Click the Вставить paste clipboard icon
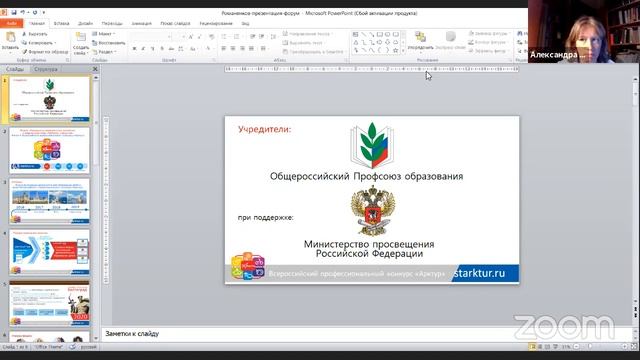This screenshot has width=640, height=360. point(10,37)
